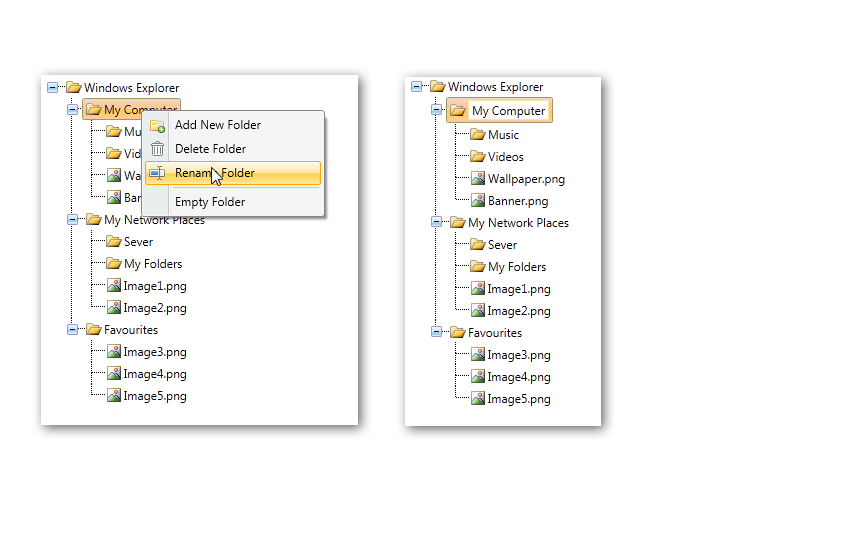
Task: Click the rename icon beside Rename Folder
Action: coord(157,173)
